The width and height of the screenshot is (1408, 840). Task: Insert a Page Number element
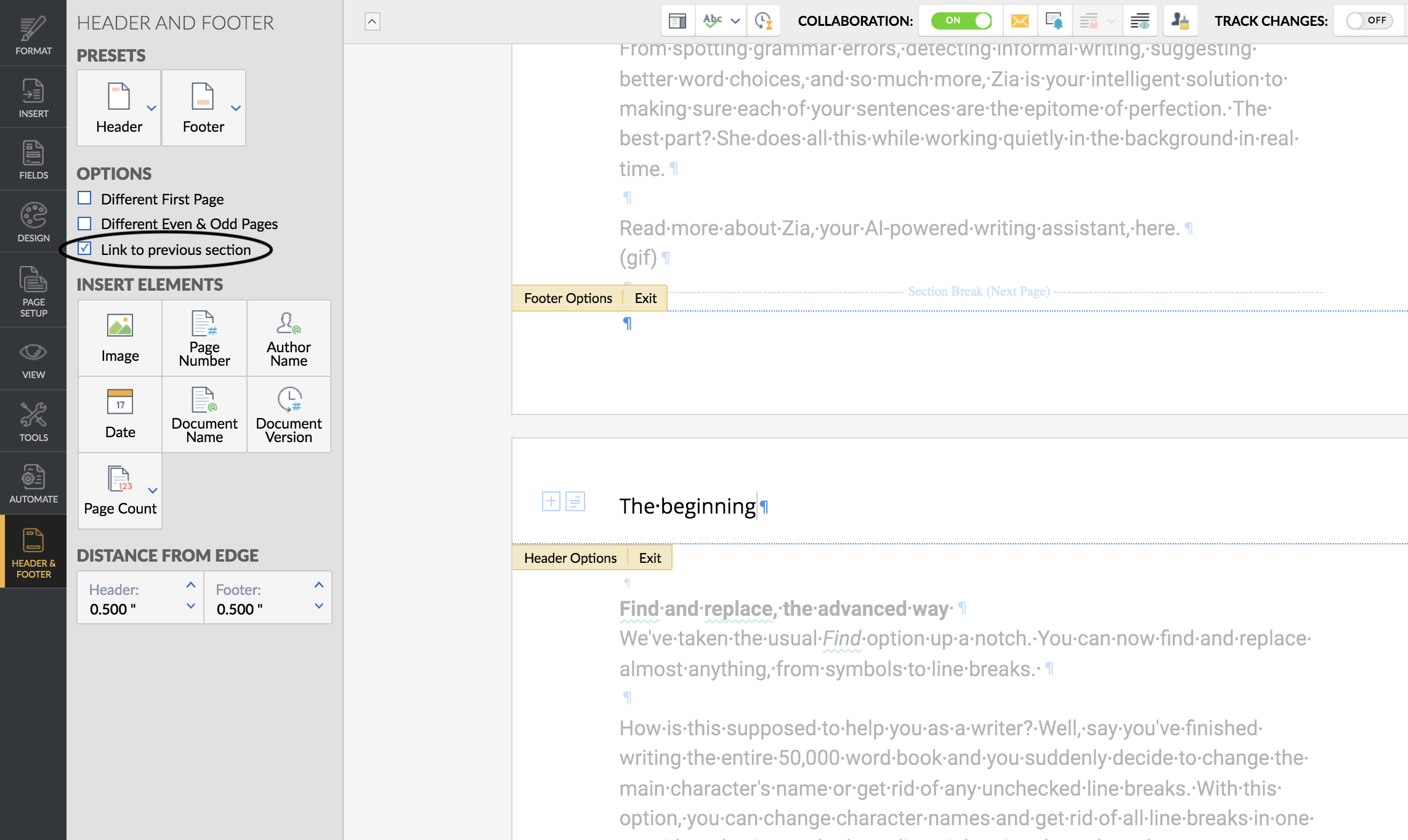204,338
